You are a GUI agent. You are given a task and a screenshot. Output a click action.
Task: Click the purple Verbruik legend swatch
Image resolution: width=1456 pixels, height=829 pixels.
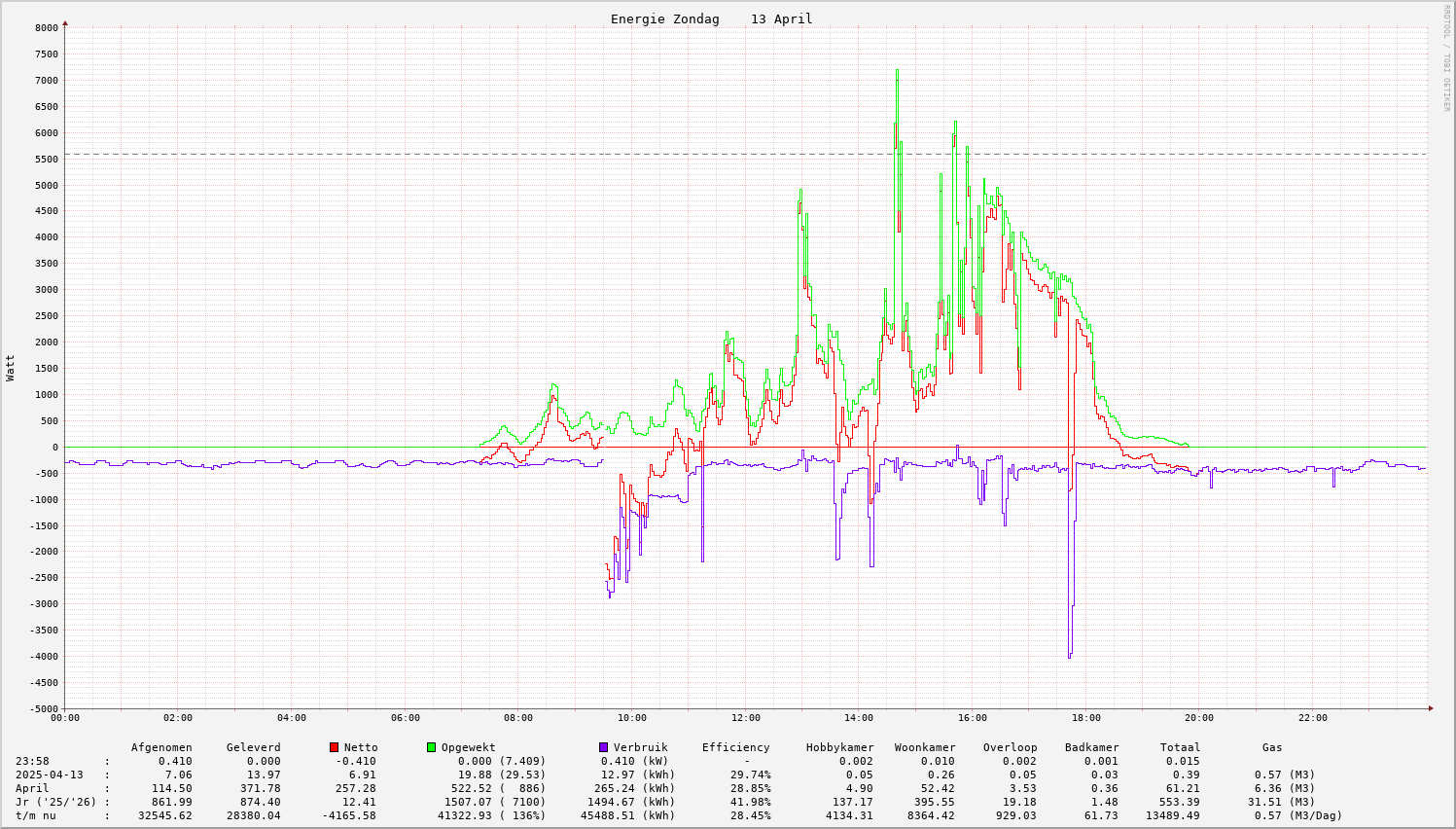[603, 747]
